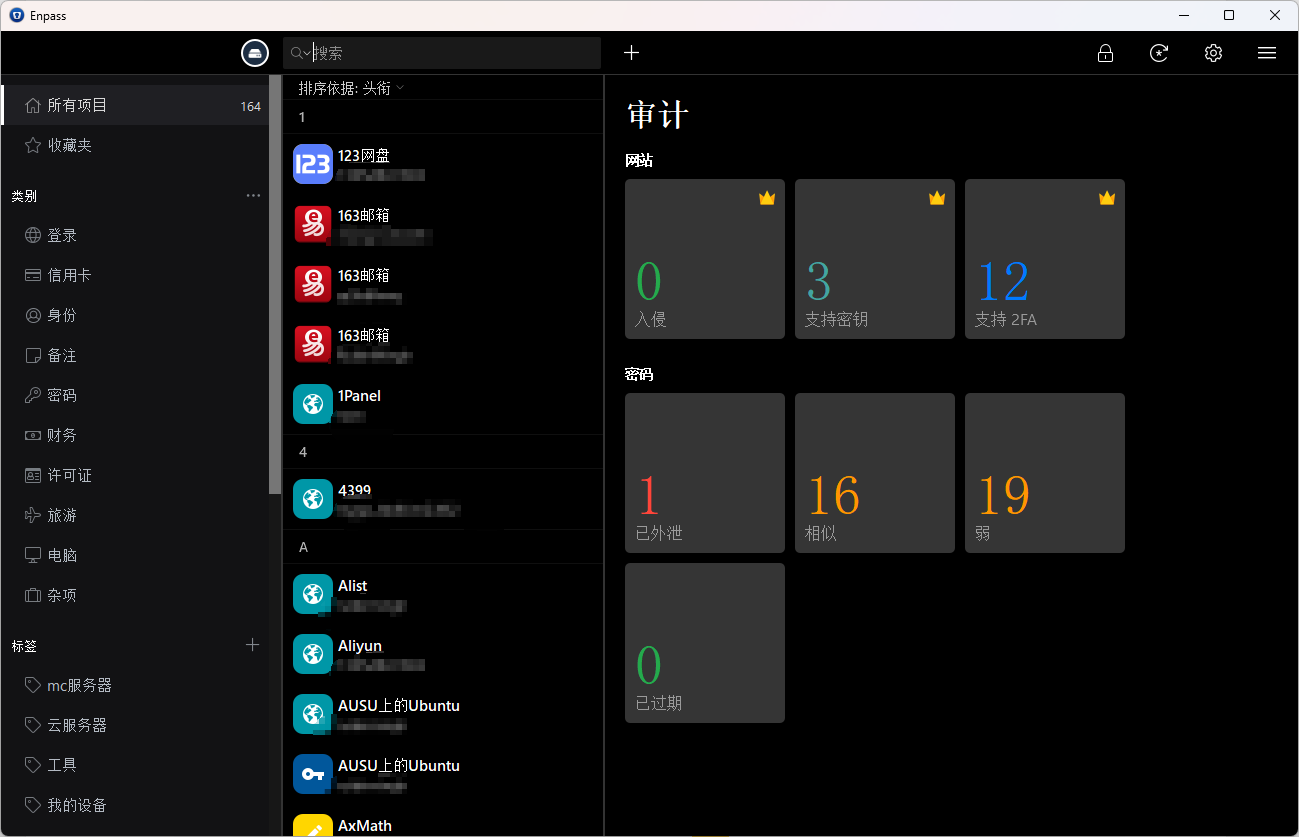
Task: Open the 123网盘 item icon
Action: pyautogui.click(x=313, y=164)
